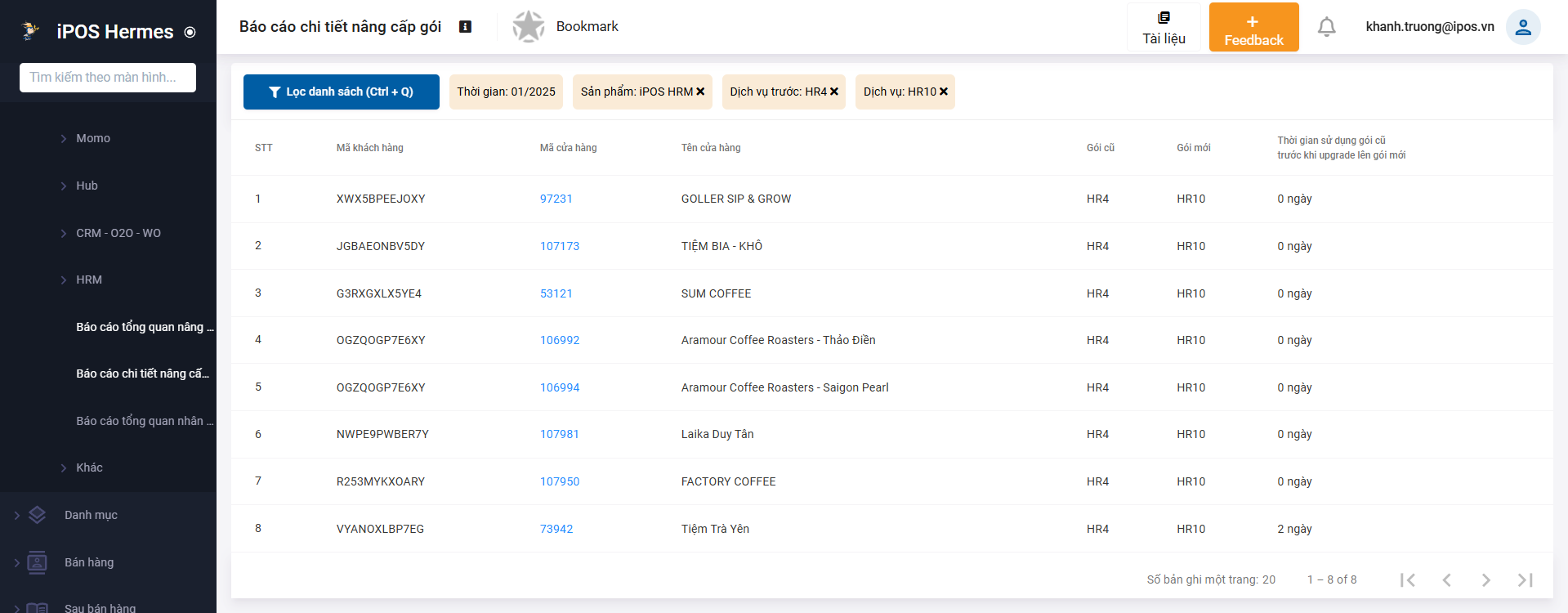Viewport: 1568px width, 613px height.
Task: Go to previous page arrow
Action: pyautogui.click(x=1446, y=579)
